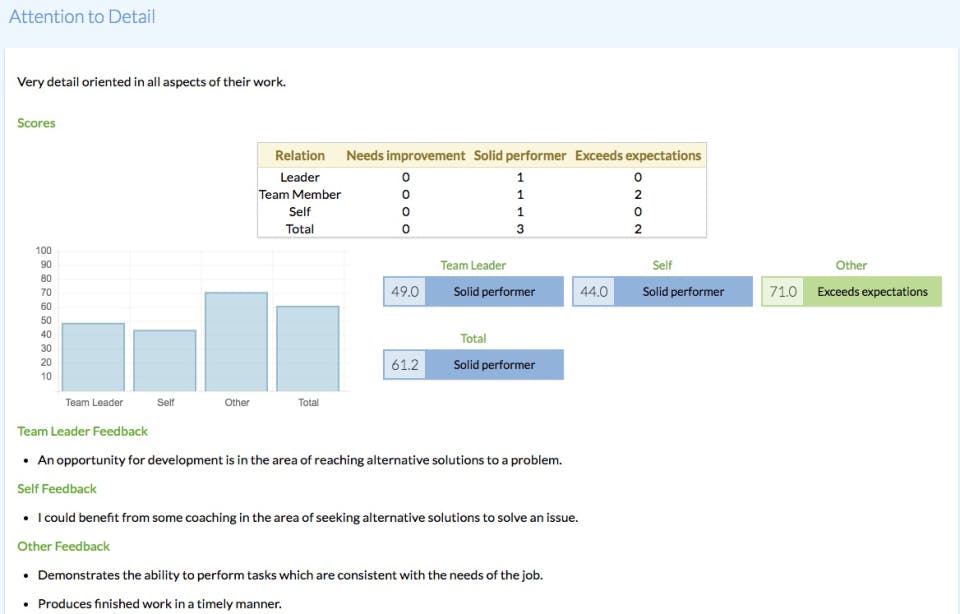This screenshot has height=614, width=960.
Task: Click the 'Other Feedback' heading
Action: pos(64,546)
